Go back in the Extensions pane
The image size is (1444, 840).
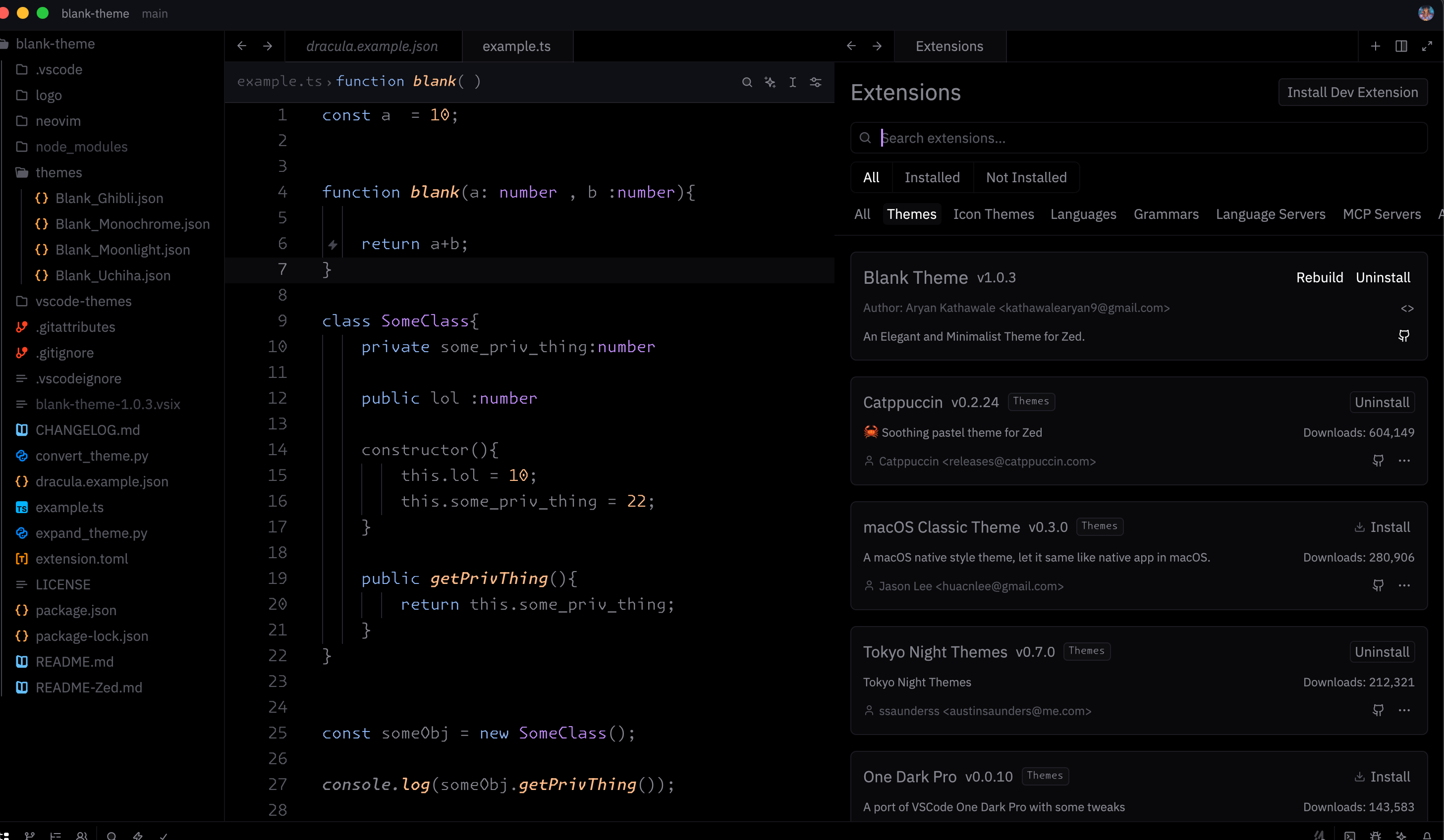[851, 46]
